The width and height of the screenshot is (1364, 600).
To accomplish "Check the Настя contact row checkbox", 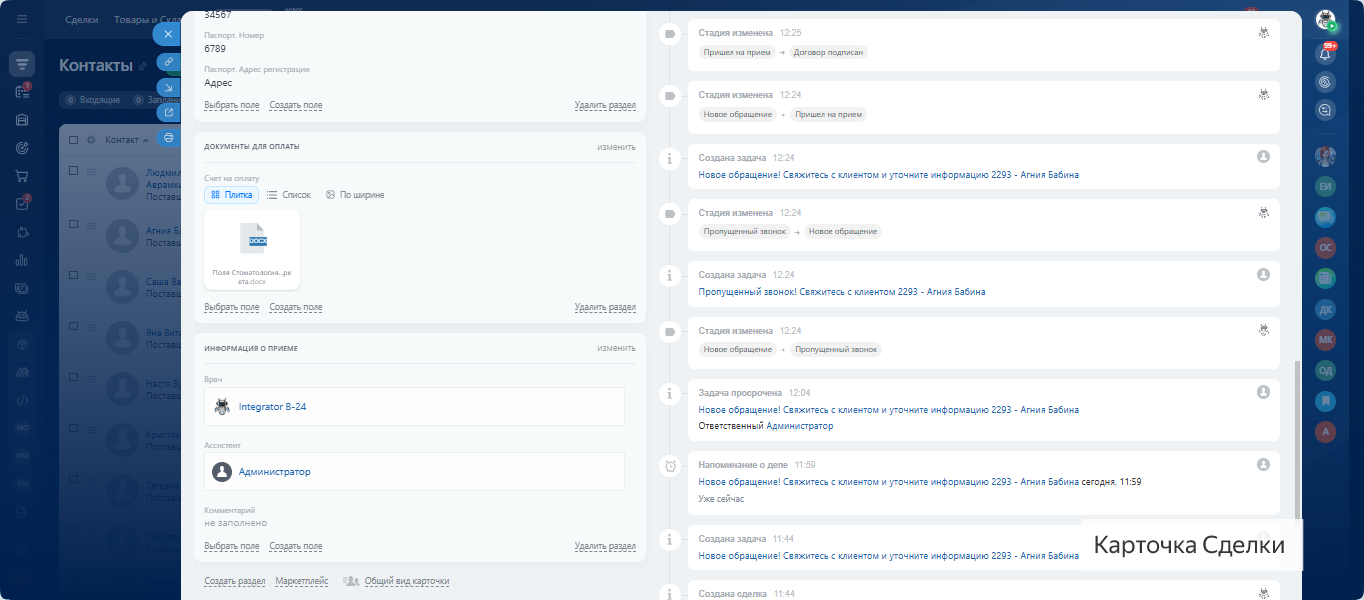I will pos(73,378).
